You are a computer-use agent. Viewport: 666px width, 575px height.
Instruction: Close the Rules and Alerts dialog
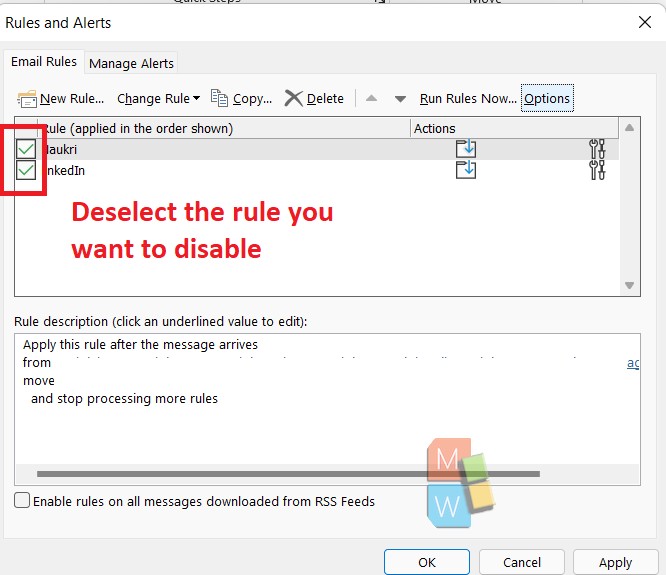pyautogui.click(x=645, y=22)
